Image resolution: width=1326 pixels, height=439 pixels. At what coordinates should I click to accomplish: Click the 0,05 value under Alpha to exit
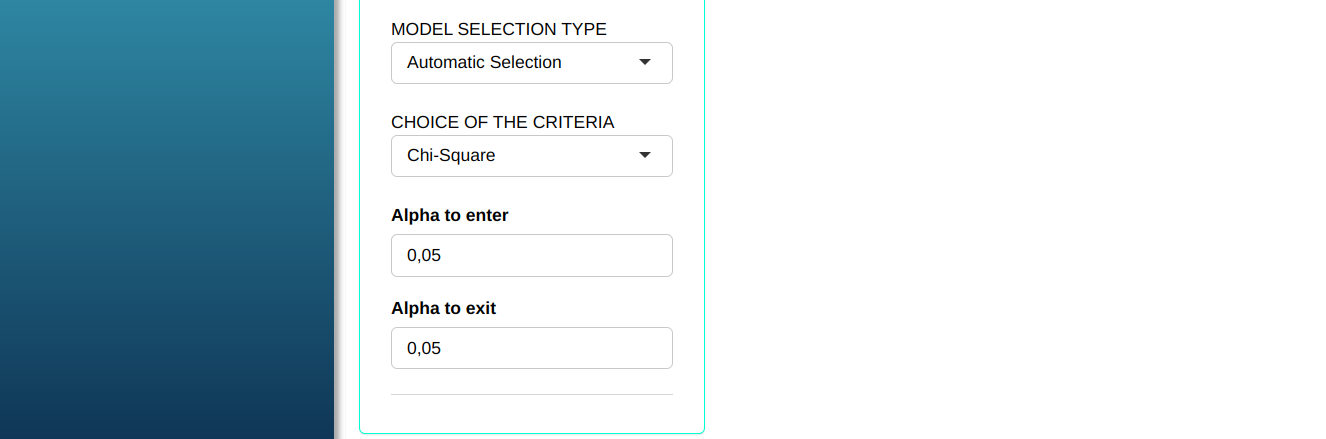(424, 348)
